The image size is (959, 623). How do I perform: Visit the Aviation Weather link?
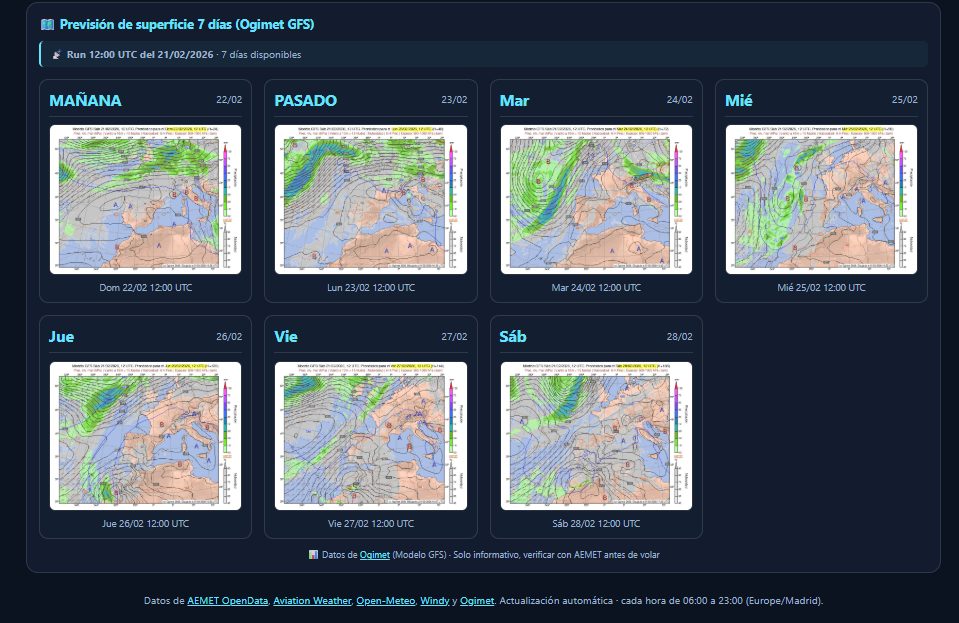point(312,600)
